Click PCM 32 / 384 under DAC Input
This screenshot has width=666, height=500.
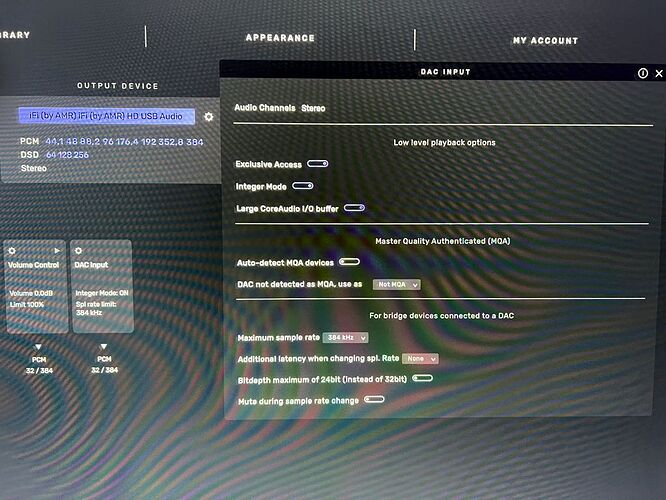point(104,364)
